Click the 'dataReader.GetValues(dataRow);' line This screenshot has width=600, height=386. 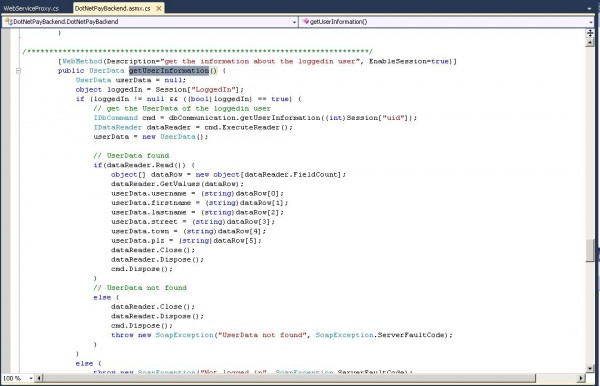point(177,184)
